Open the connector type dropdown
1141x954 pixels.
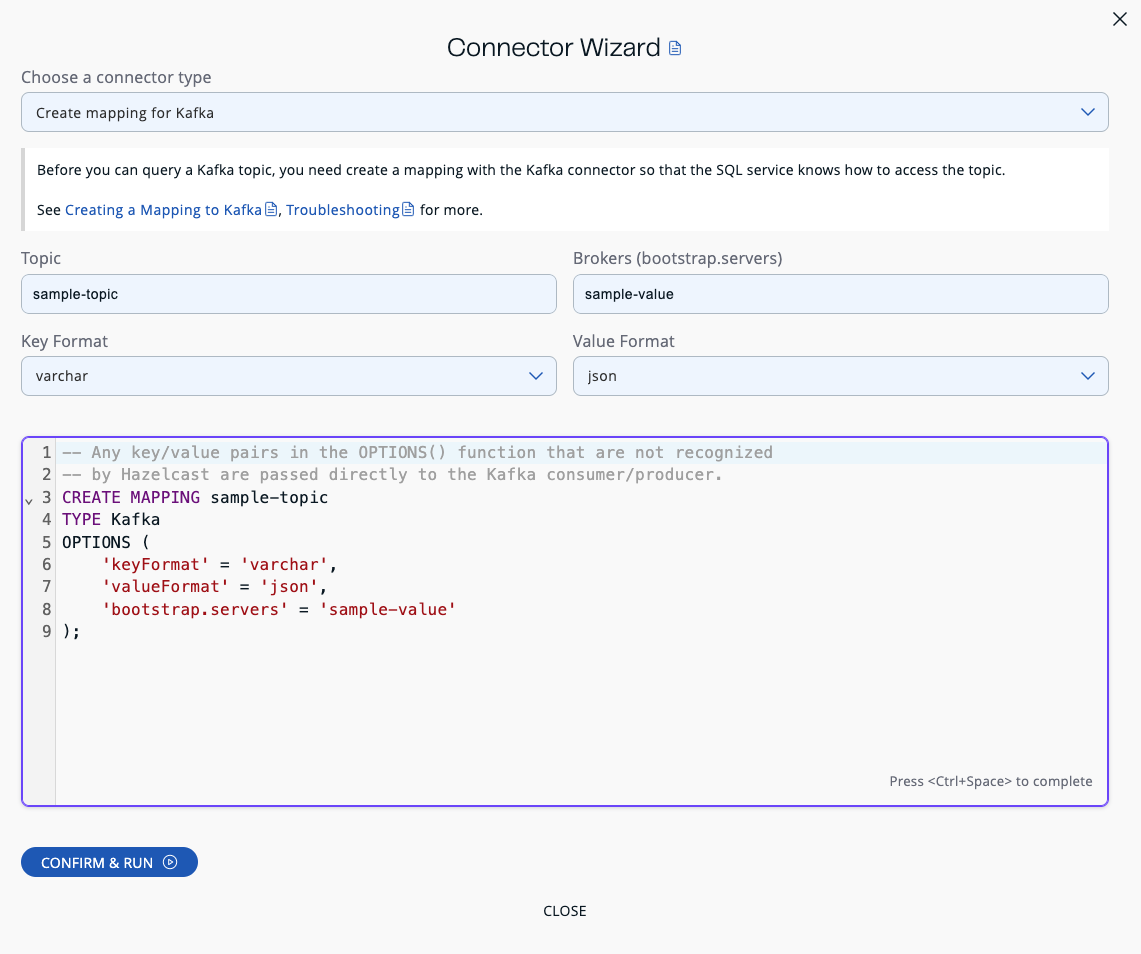[x=565, y=112]
